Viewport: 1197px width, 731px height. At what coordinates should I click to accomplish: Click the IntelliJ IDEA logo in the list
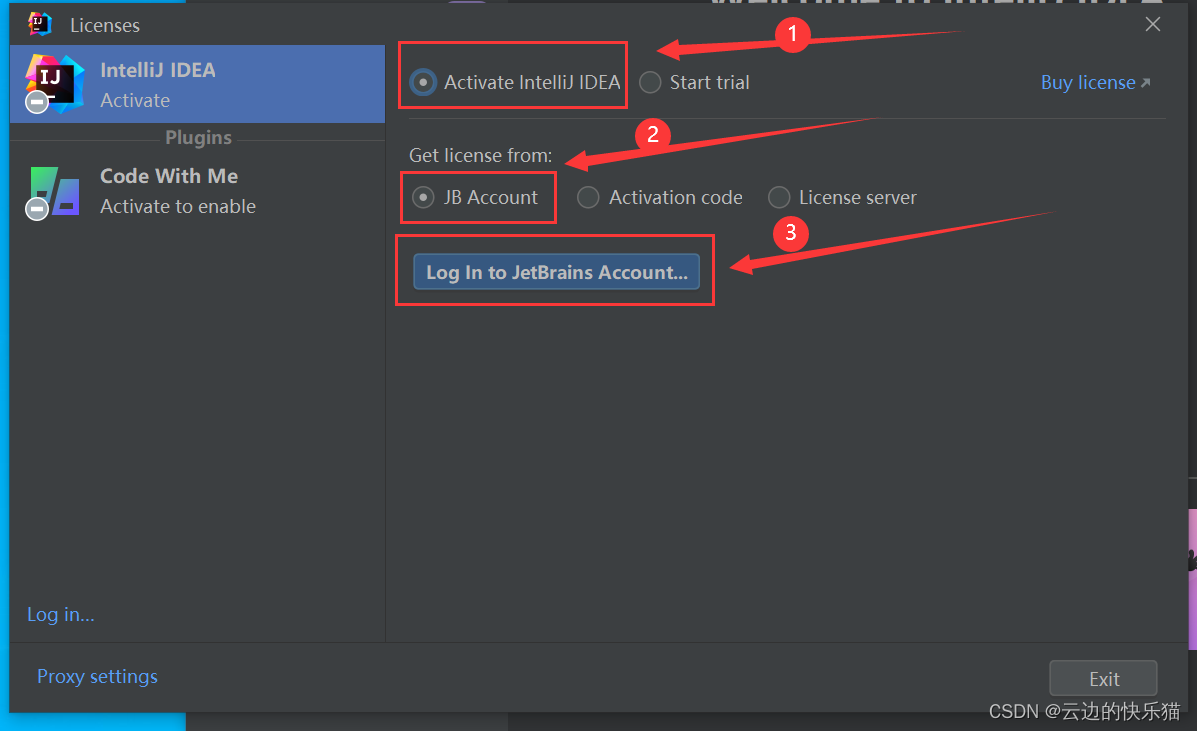54,82
